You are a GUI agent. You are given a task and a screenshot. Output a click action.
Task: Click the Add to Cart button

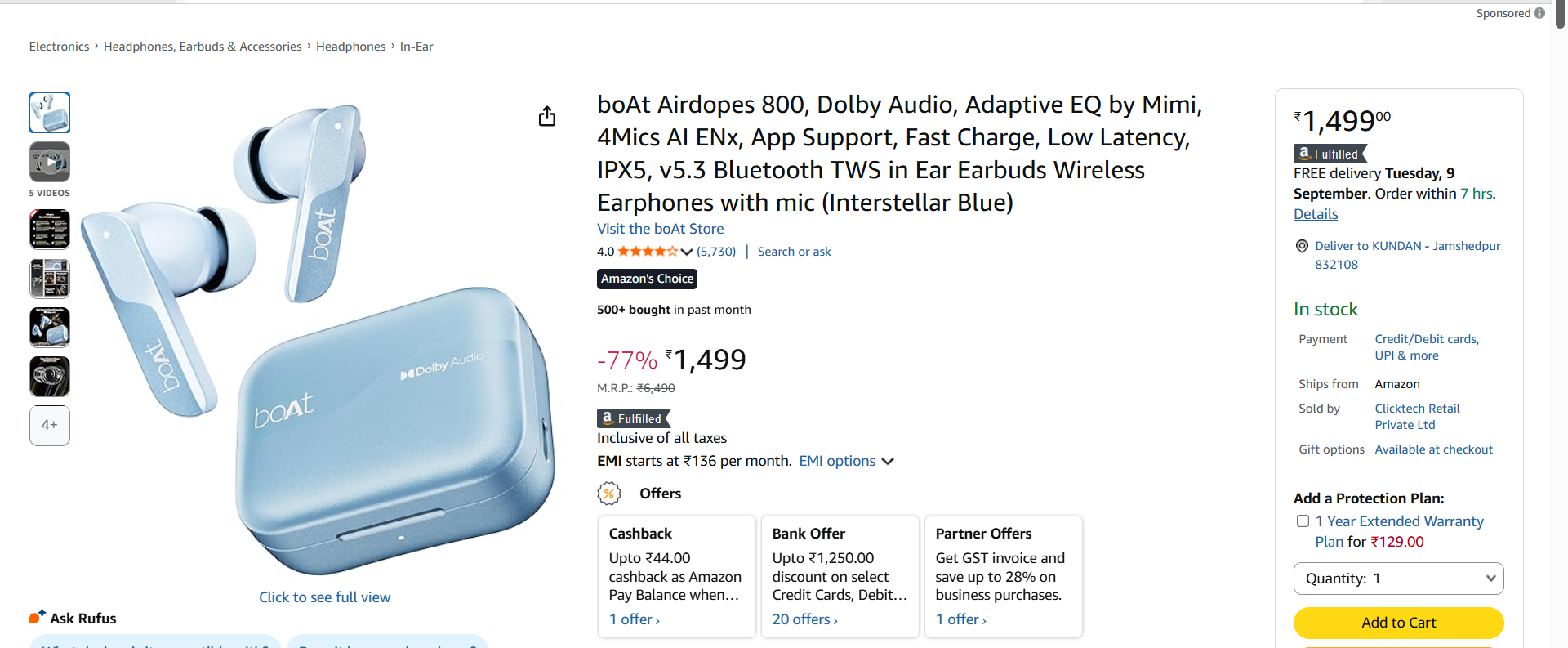click(1398, 623)
